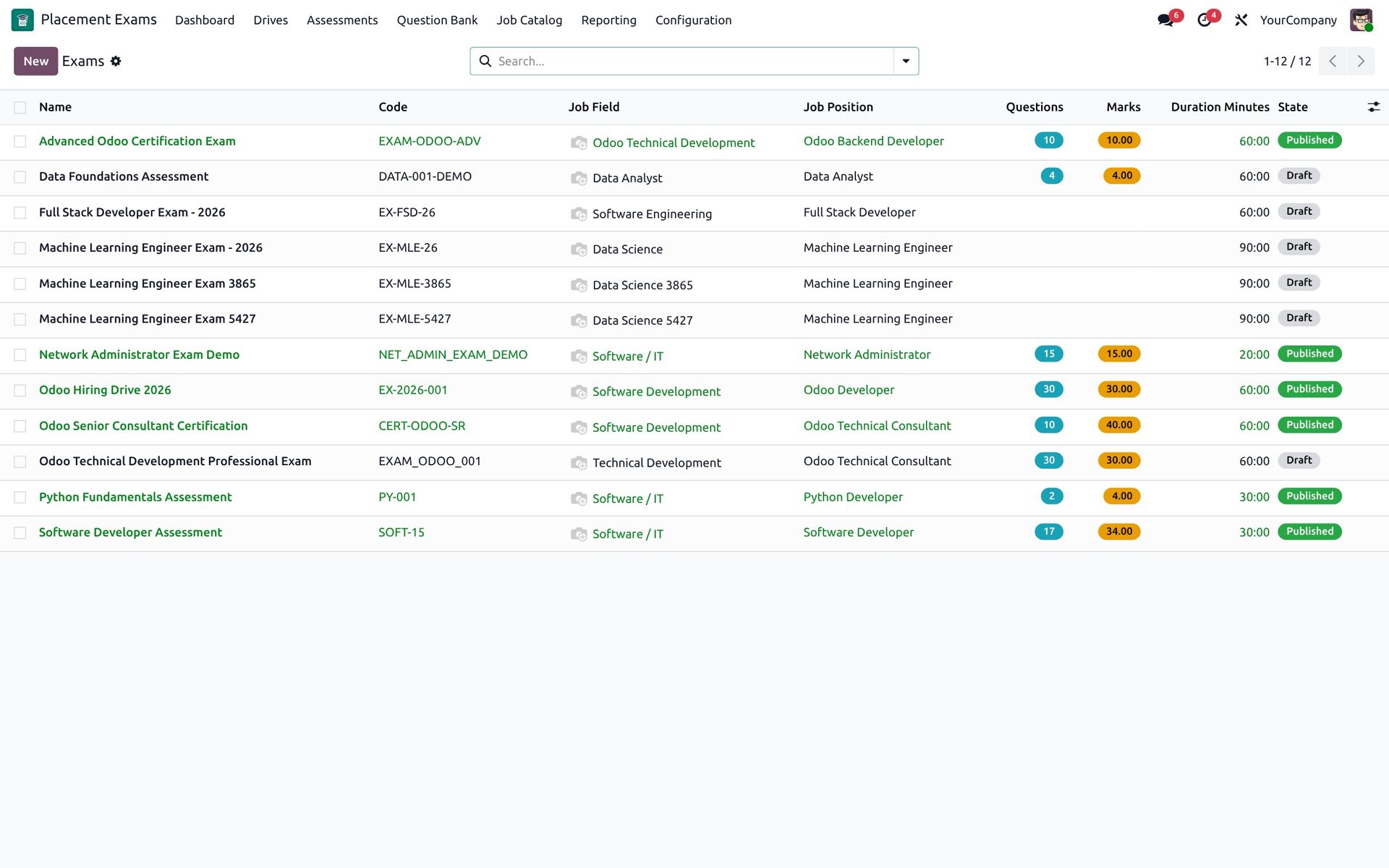
Task: Sort by the State column header
Action: click(1293, 107)
